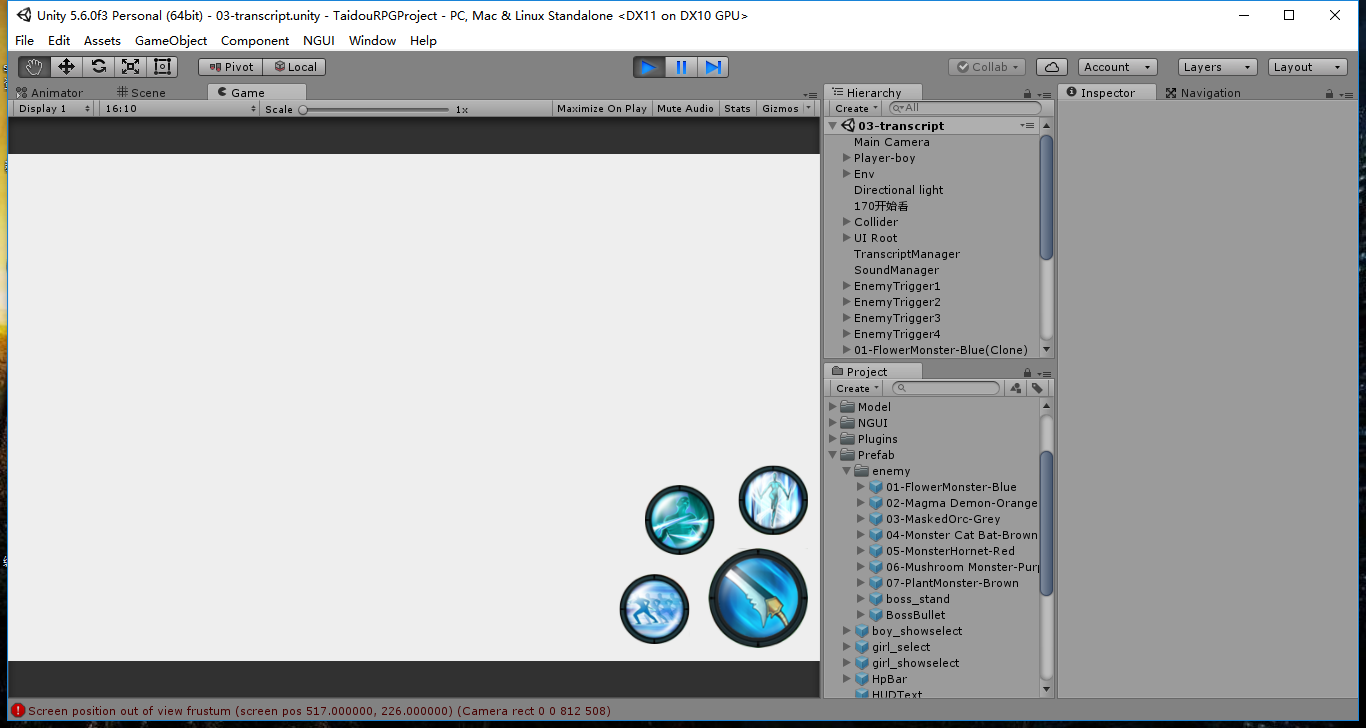
Task: Open the Collab dropdown
Action: click(x=987, y=67)
